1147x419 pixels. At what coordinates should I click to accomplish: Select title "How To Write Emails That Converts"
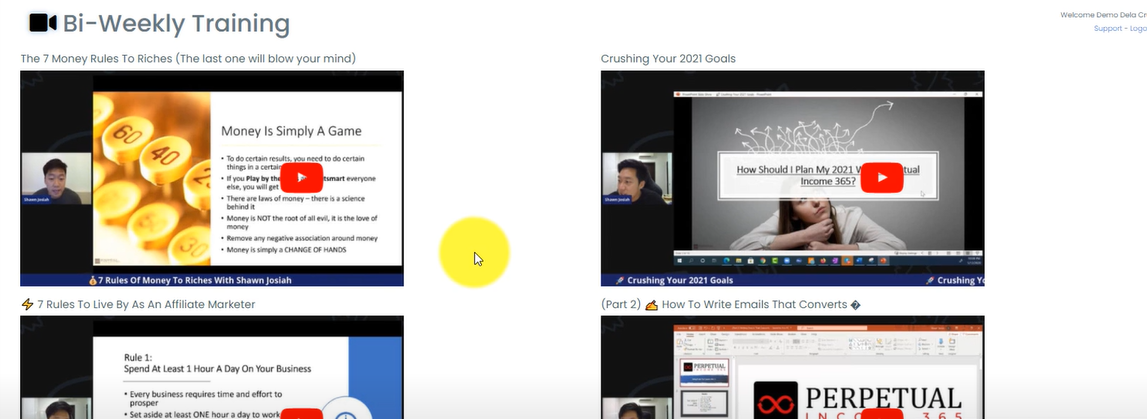pos(754,304)
